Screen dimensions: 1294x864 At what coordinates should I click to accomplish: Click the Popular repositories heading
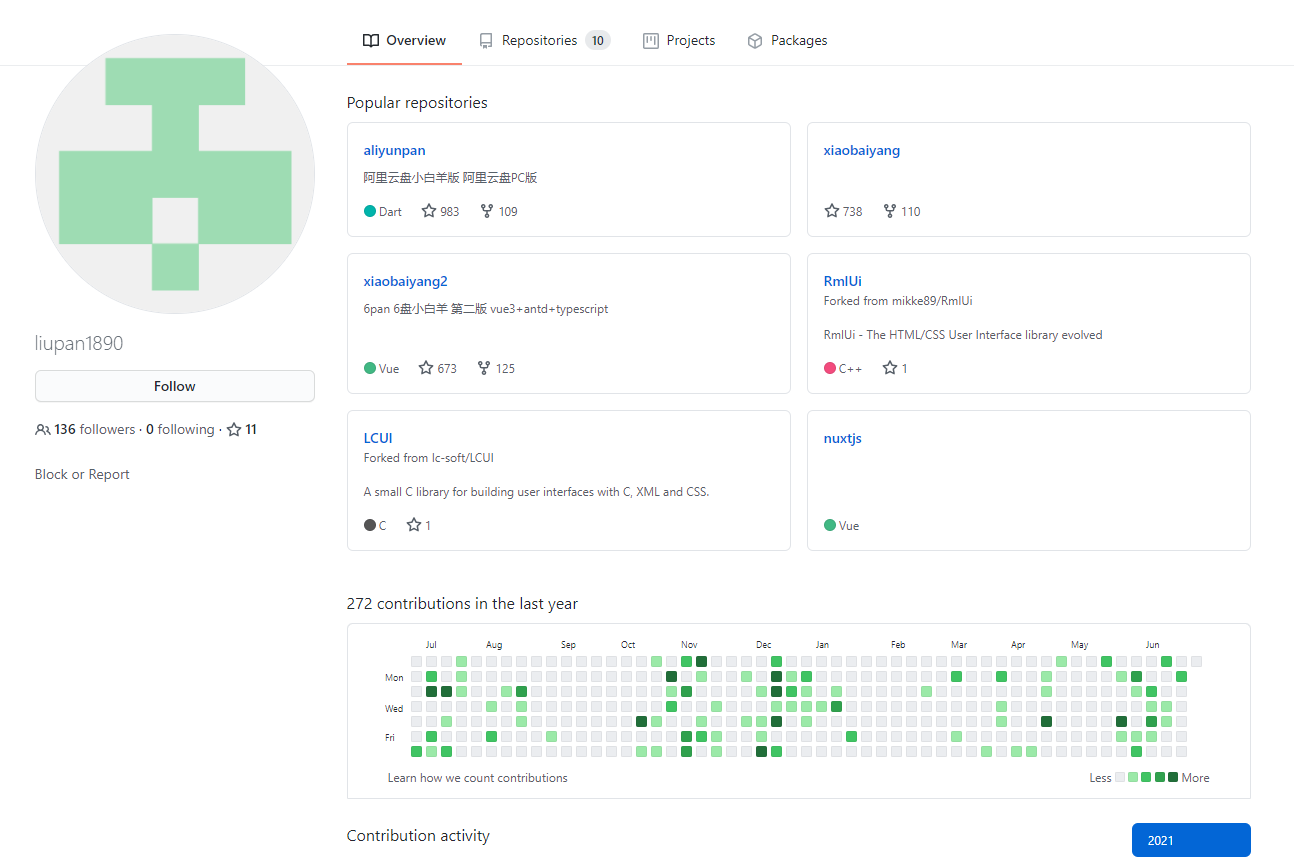[417, 102]
